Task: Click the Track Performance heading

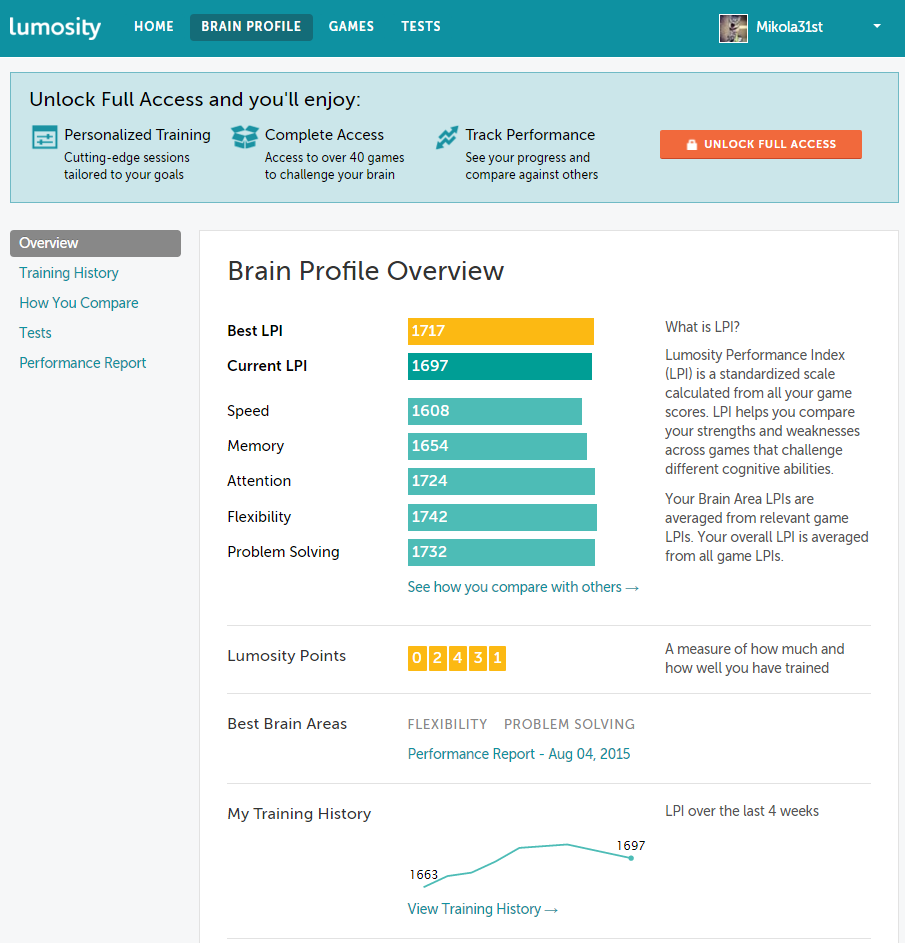Action: 530,135
